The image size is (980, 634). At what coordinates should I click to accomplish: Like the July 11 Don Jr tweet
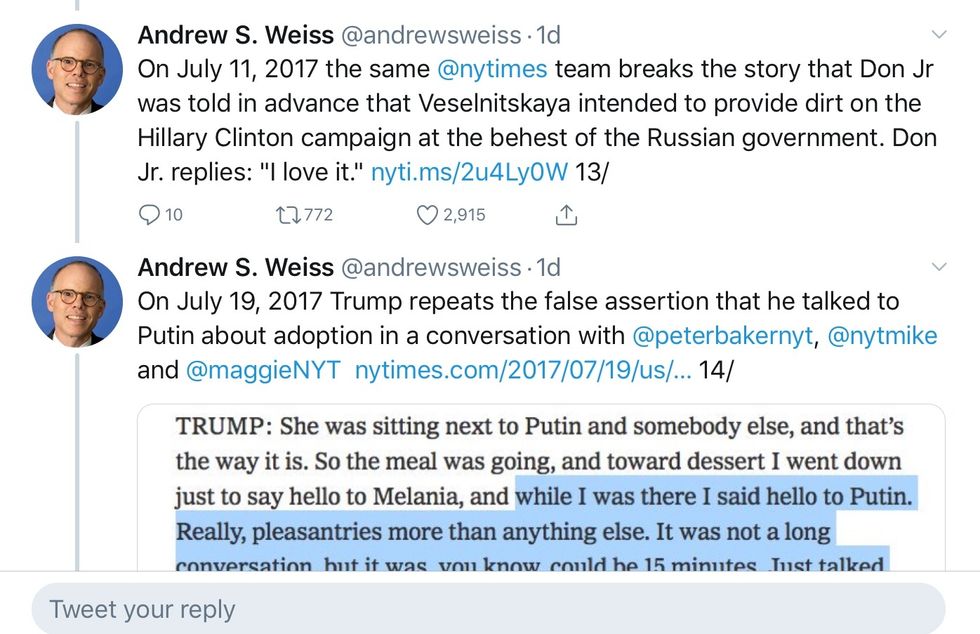coord(429,214)
